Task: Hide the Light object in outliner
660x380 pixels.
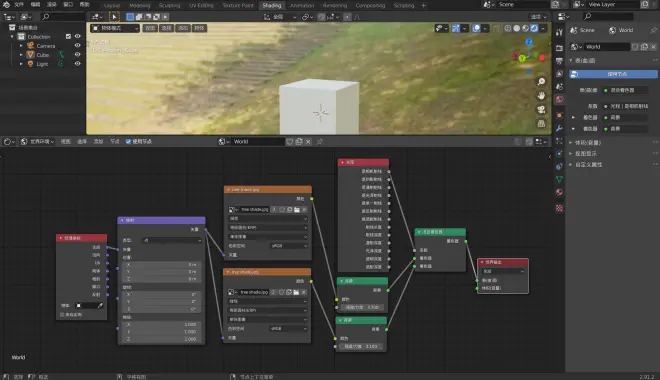Action: pos(77,64)
